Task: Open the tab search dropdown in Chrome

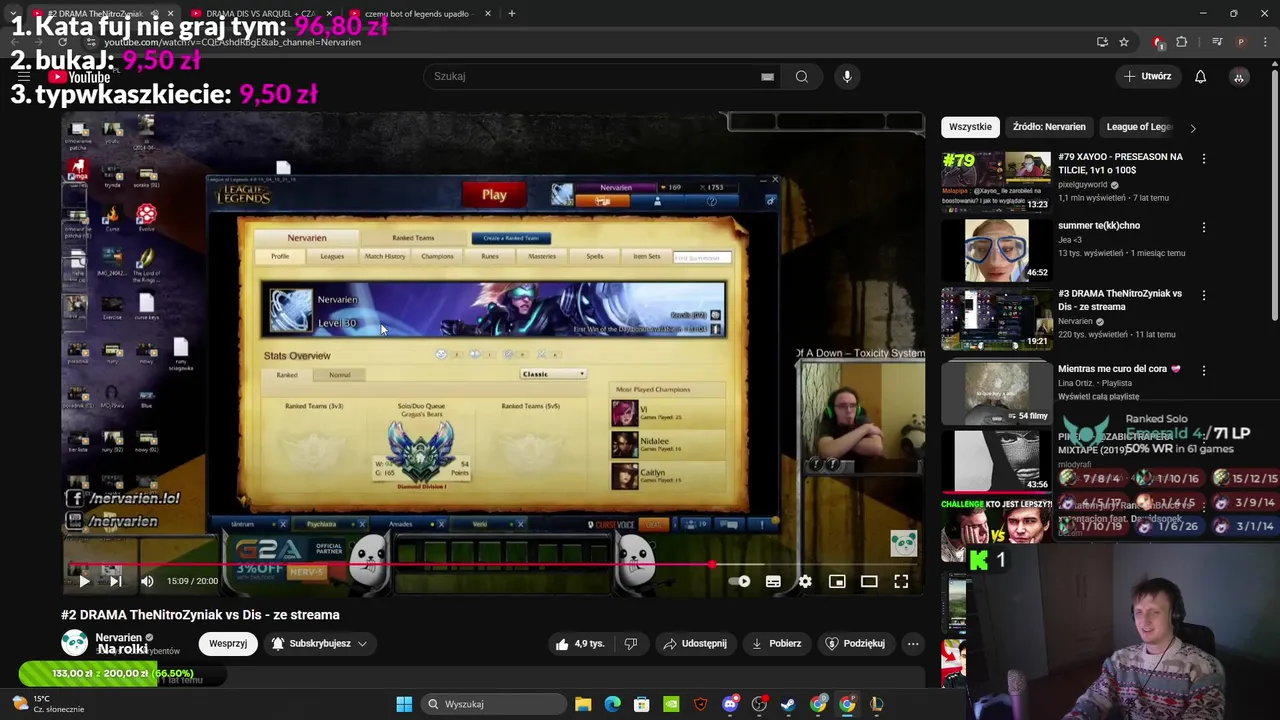Action: [x=12, y=14]
